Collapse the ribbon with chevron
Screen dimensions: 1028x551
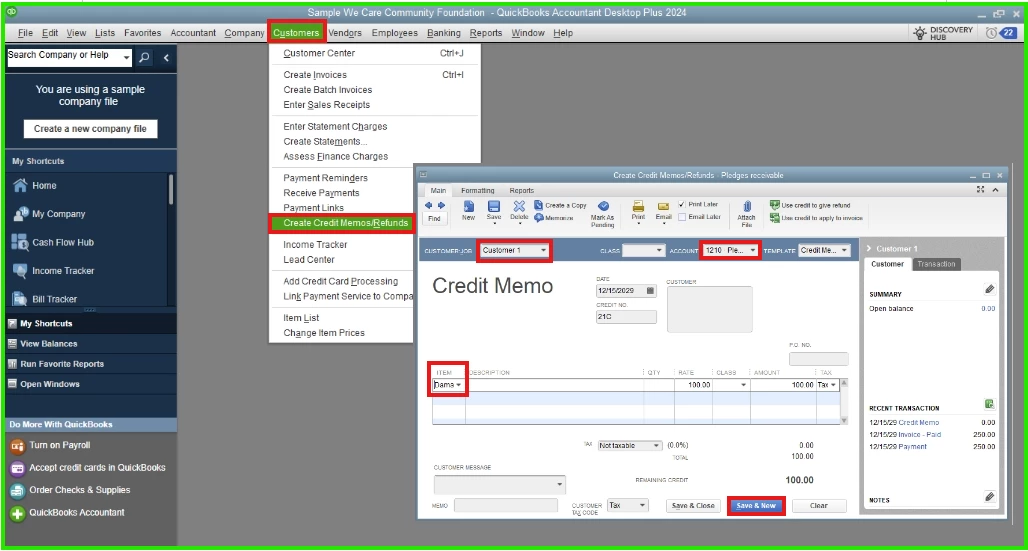(x=995, y=190)
